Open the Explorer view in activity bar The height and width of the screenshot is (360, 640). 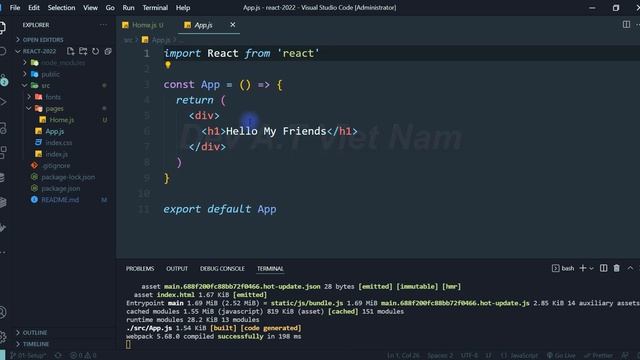pos(2,27)
